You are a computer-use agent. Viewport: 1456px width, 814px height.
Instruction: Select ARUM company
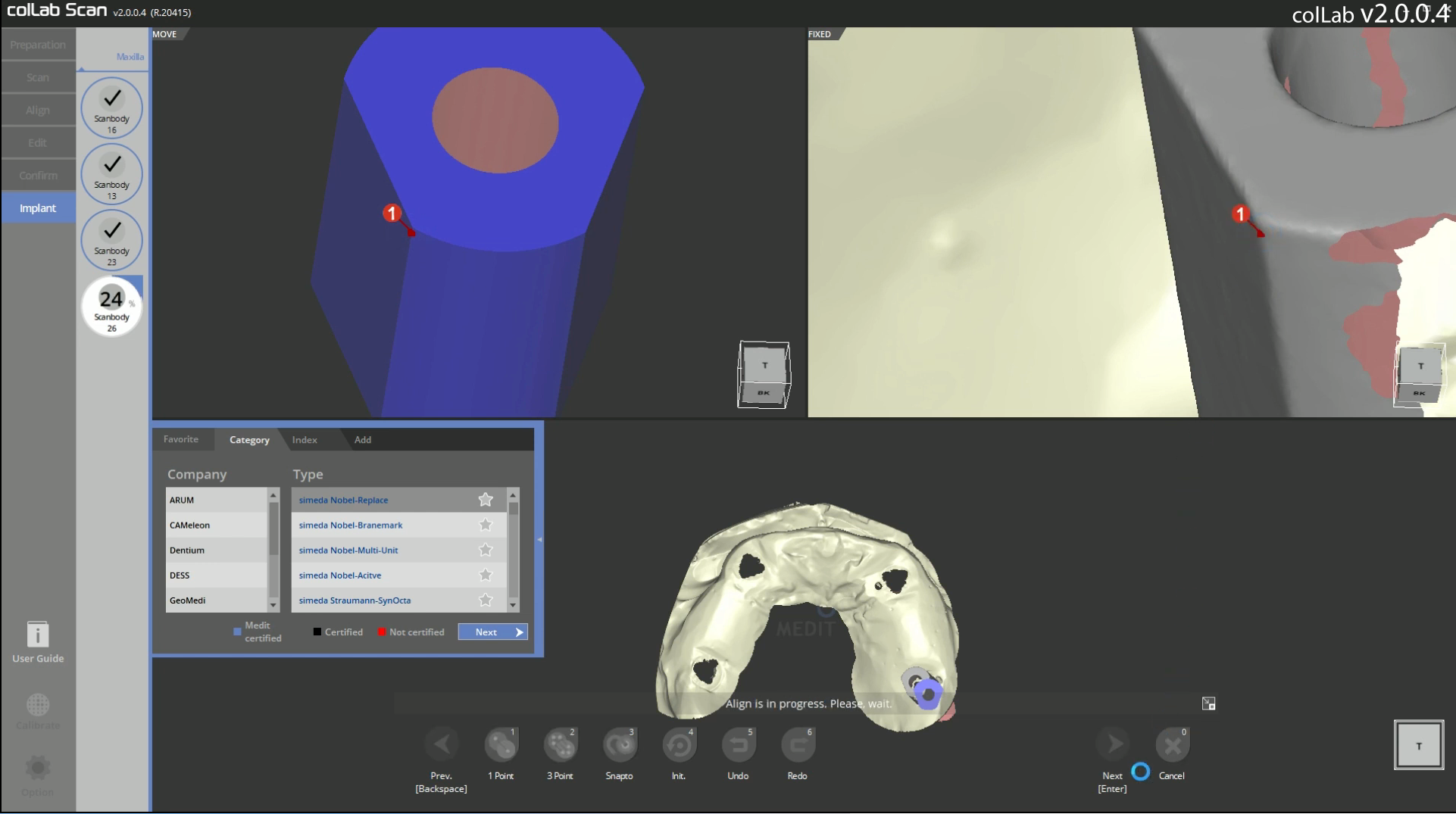(217, 500)
